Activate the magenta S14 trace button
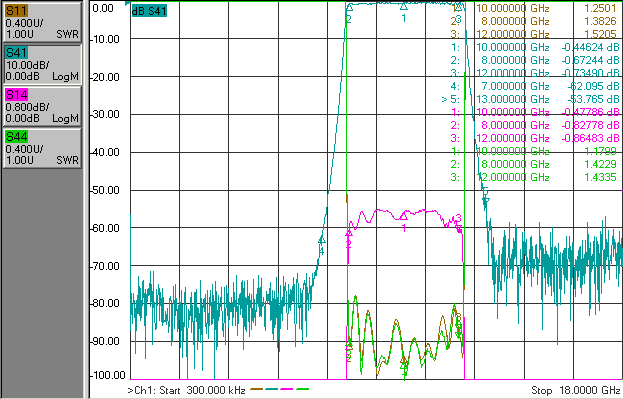This screenshot has width=623, height=399. [42, 106]
